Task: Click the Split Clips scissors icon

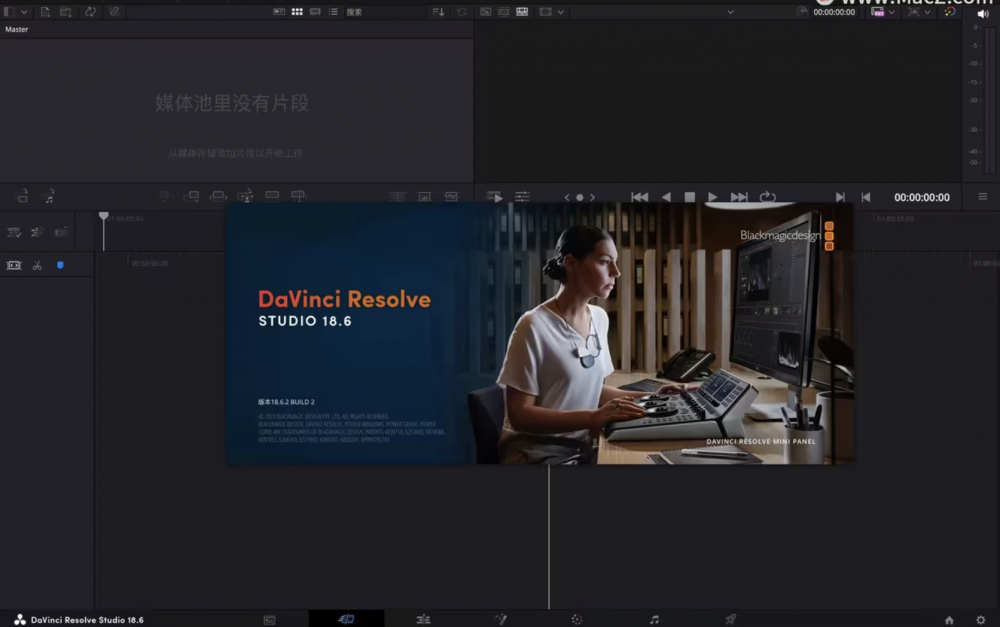Action: (37, 265)
